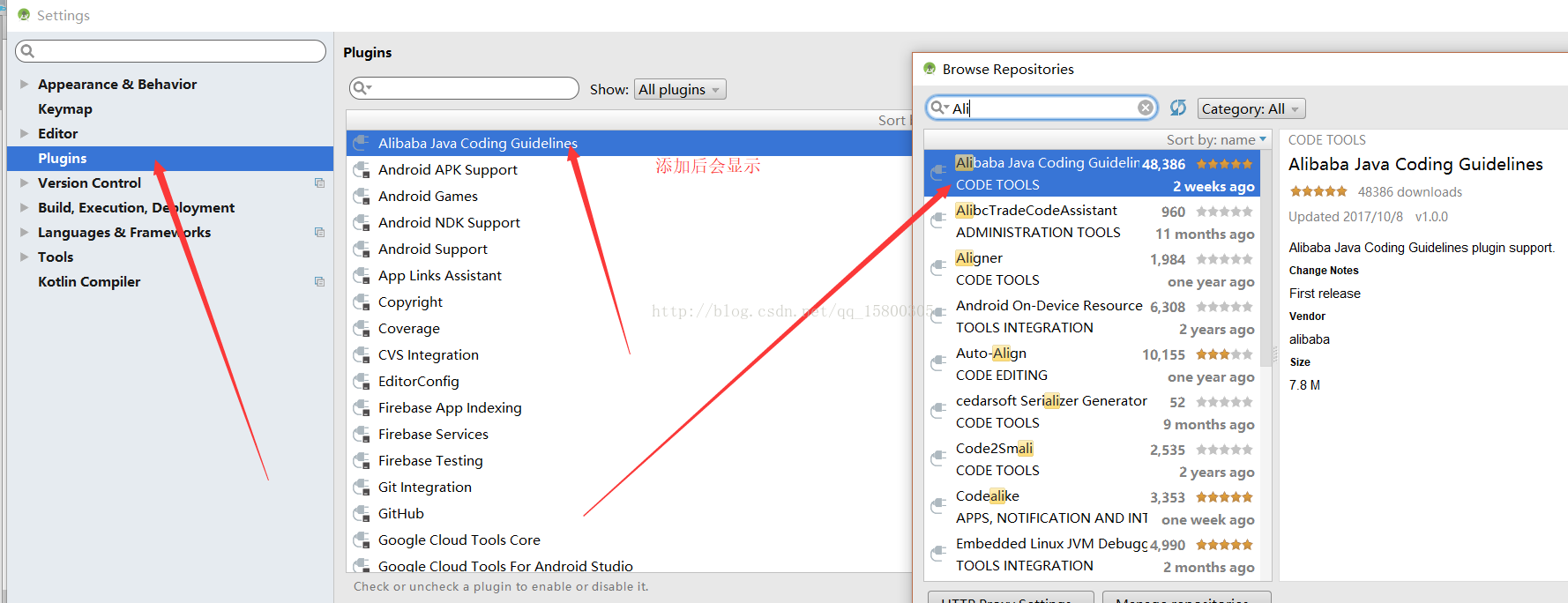Select Code2Smali plugin in repository results

click(x=1092, y=459)
